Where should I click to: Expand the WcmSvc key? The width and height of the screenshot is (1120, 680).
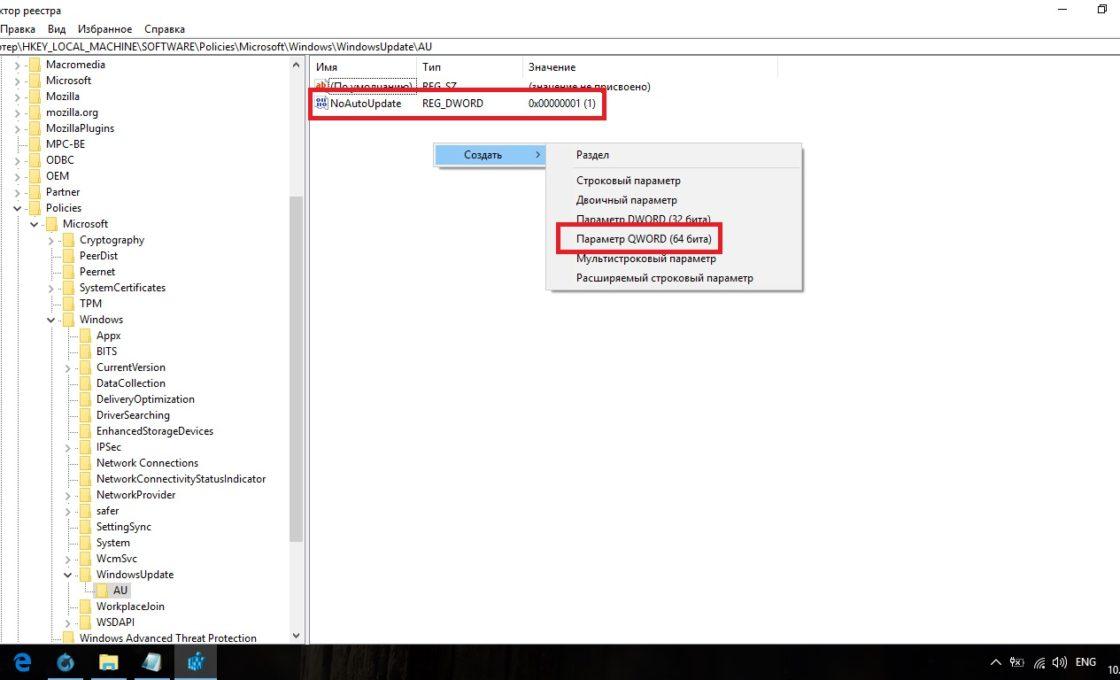click(68, 559)
